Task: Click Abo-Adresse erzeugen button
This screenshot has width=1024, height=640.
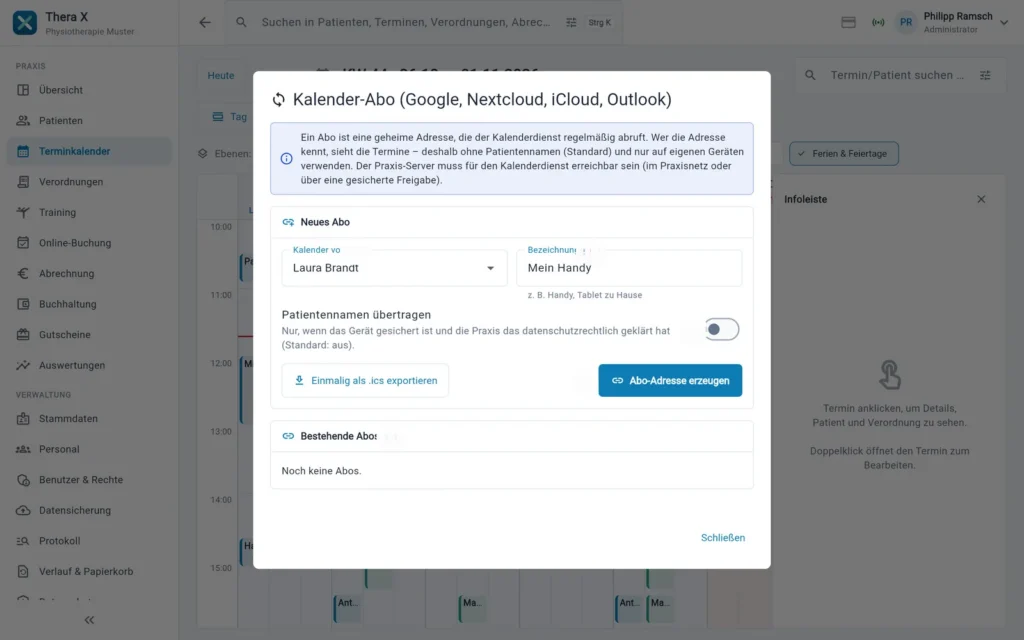Action: (670, 381)
